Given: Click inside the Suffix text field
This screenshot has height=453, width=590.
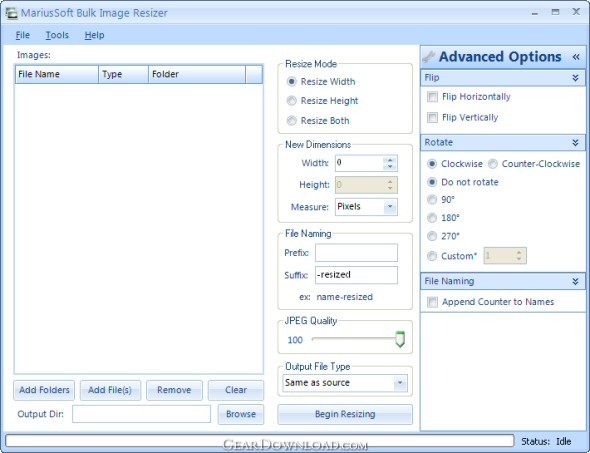Looking at the screenshot, I should pyautogui.click(x=356, y=275).
